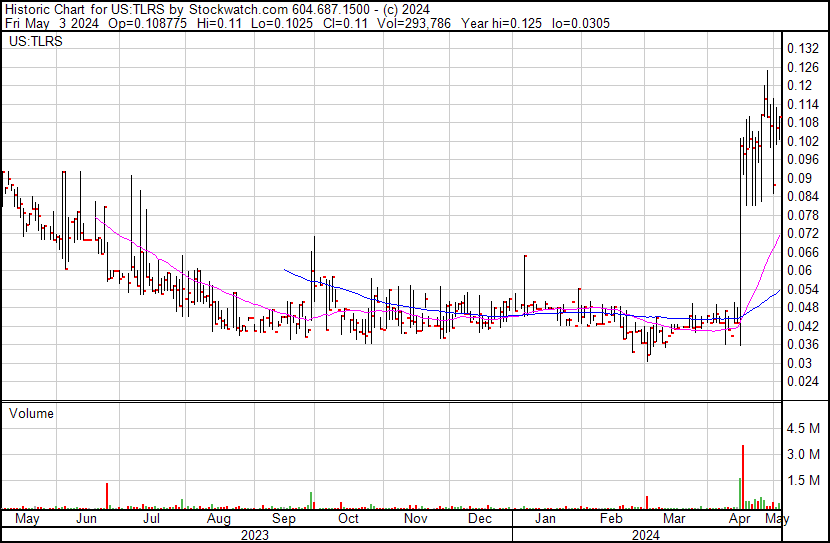Click the 2024 year label
Screen dimensions: 830x543
pyautogui.click(x=645, y=534)
